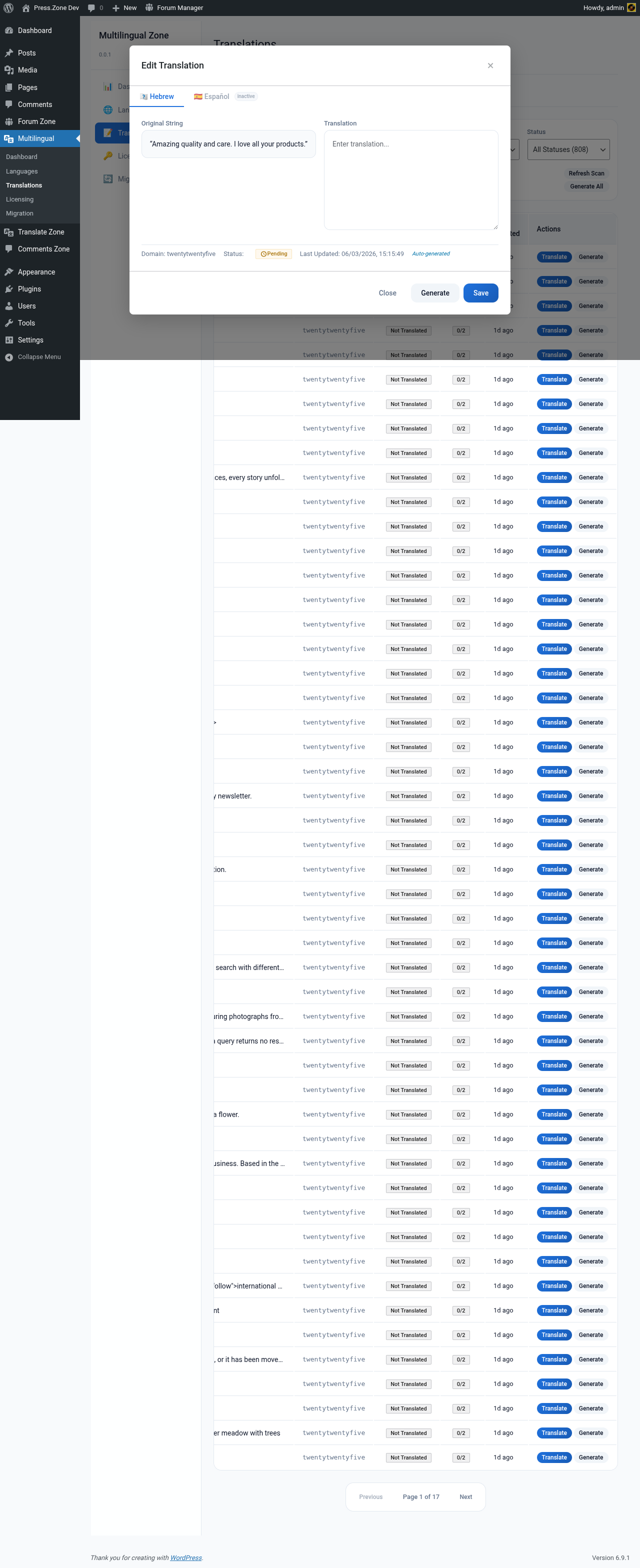Click the Appearance brush icon
The height and width of the screenshot is (1568, 640).
coord(9,272)
